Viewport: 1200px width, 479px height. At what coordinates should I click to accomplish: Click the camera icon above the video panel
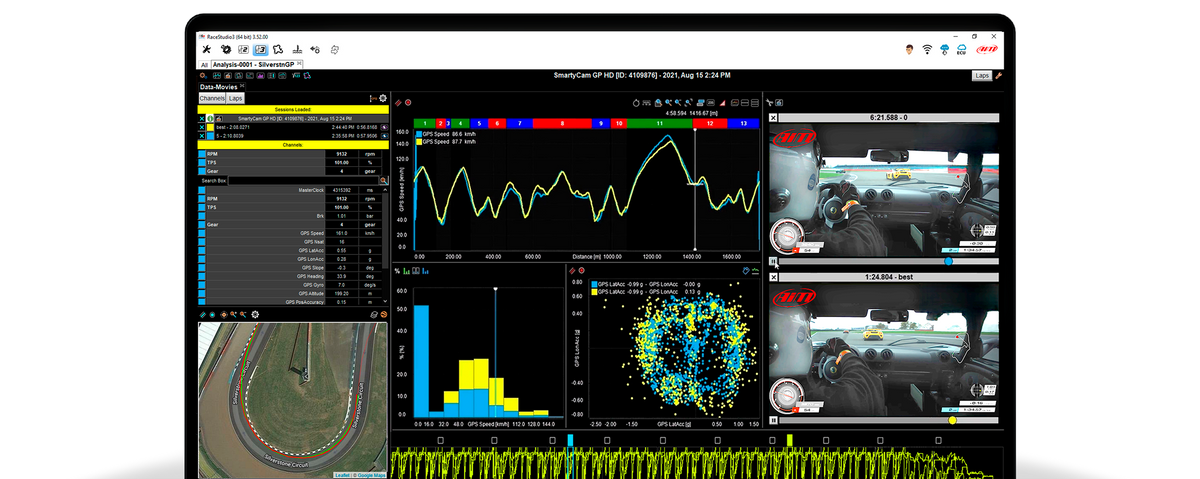pyautogui.click(x=779, y=102)
